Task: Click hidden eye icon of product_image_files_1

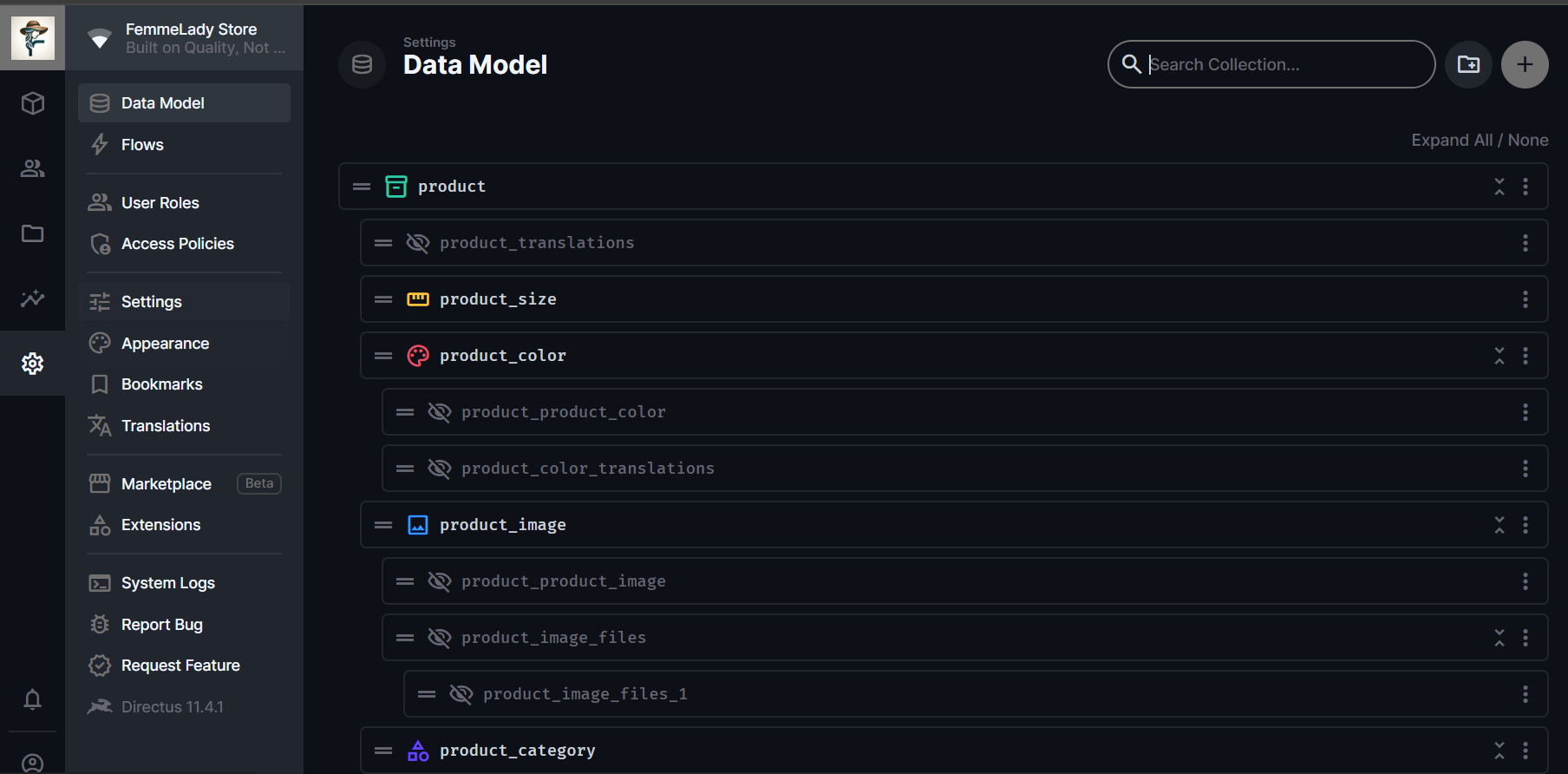Action: [461, 694]
